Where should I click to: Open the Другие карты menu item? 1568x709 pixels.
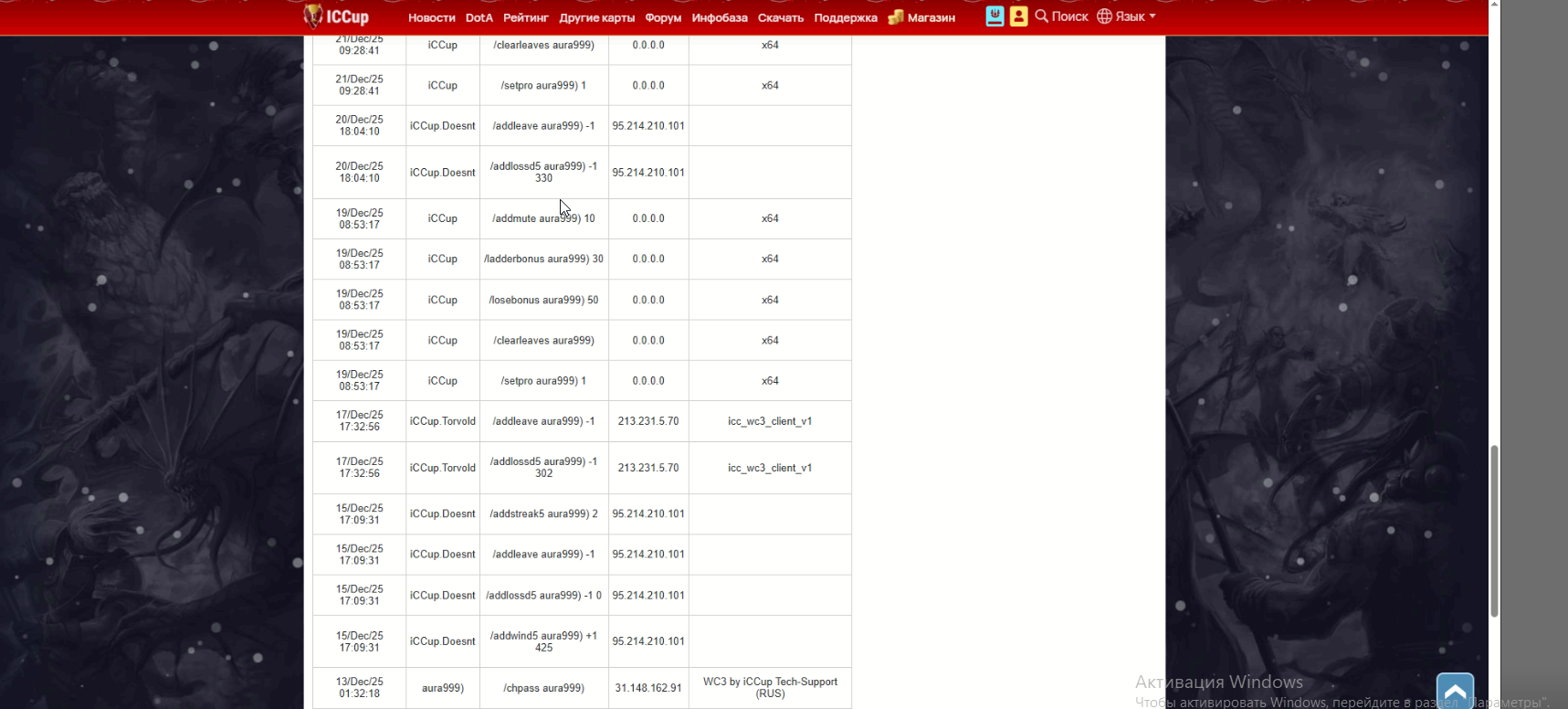(596, 17)
